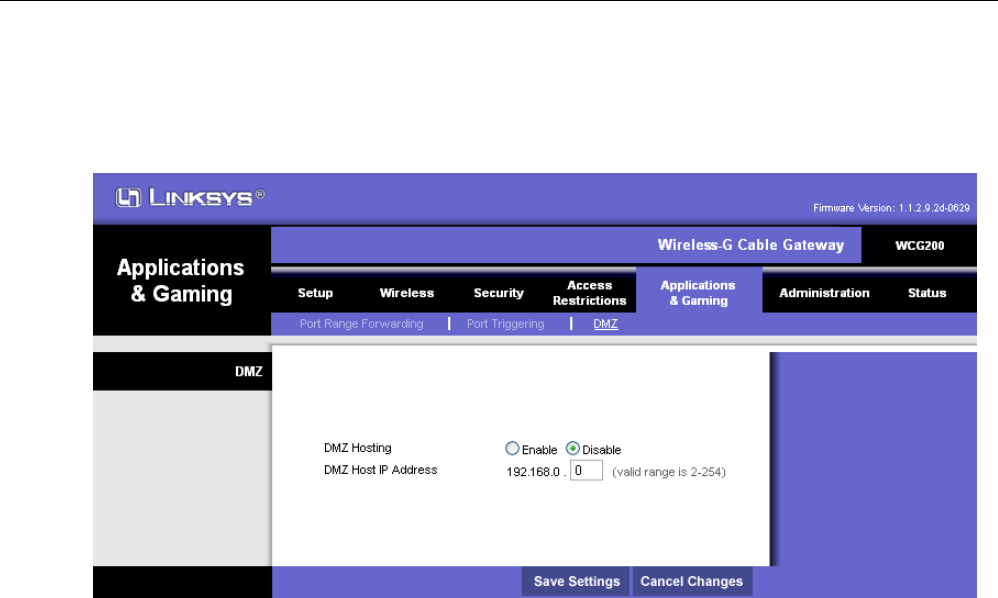This screenshot has height=598, width=998.
Task: Go to Access Restrictions tab
Action: click(x=589, y=293)
